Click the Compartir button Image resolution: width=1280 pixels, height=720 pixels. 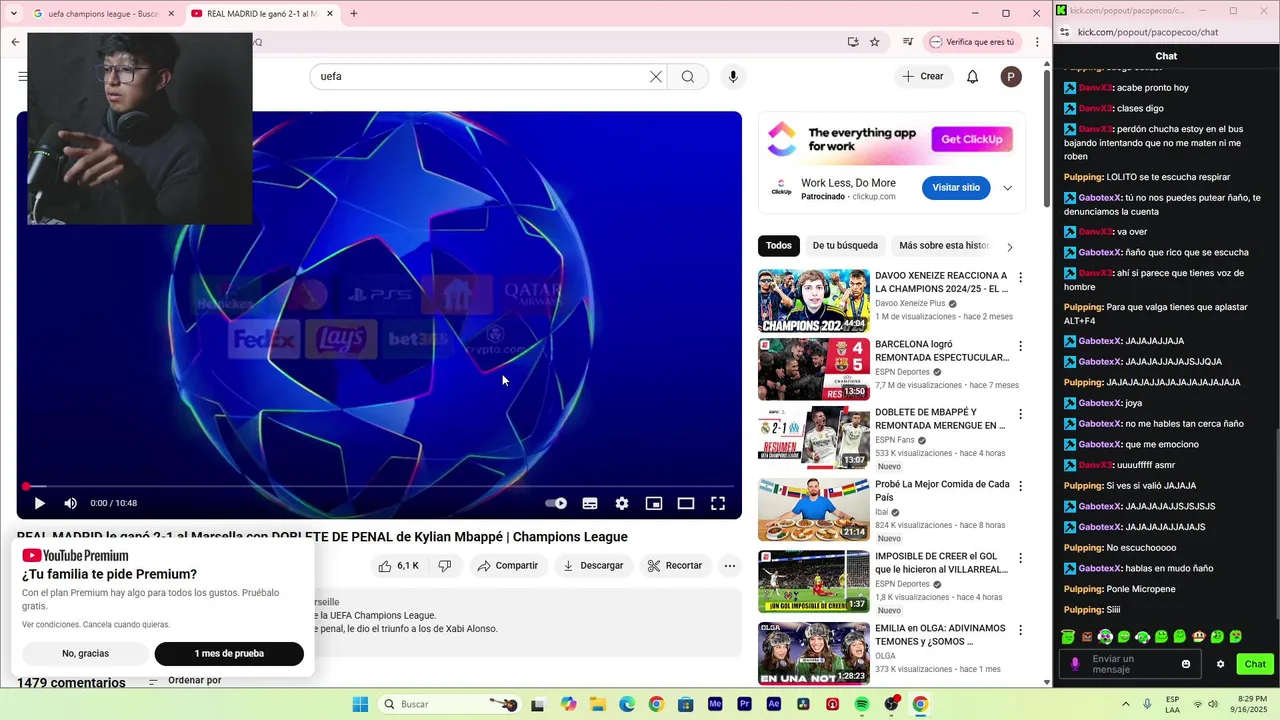507,566
